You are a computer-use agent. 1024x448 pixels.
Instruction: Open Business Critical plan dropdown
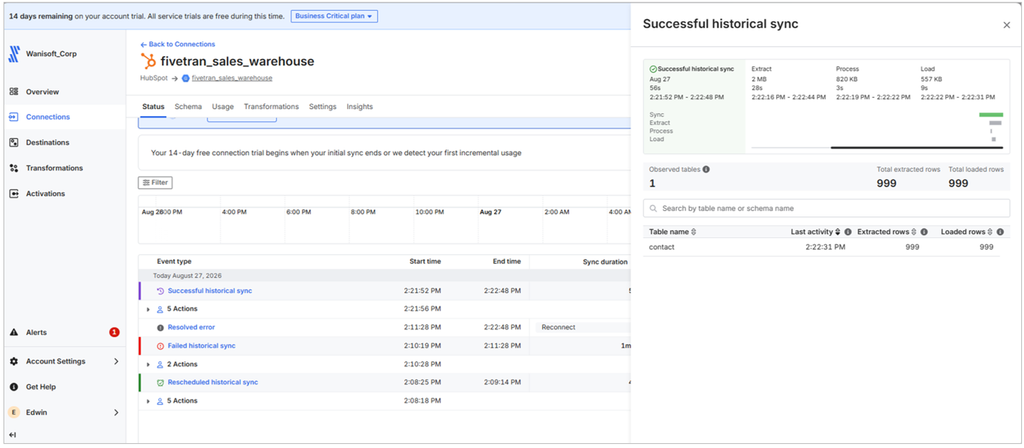point(334,16)
